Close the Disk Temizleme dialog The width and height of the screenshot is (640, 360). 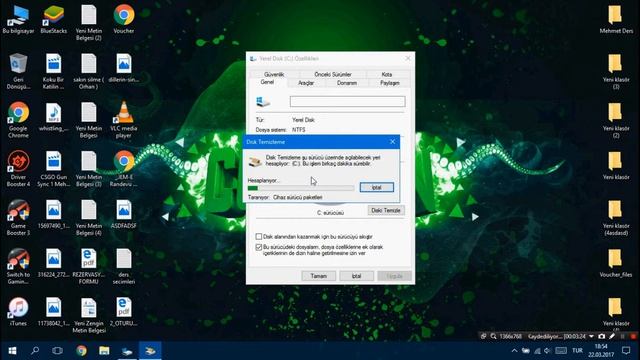pyautogui.click(x=392, y=142)
